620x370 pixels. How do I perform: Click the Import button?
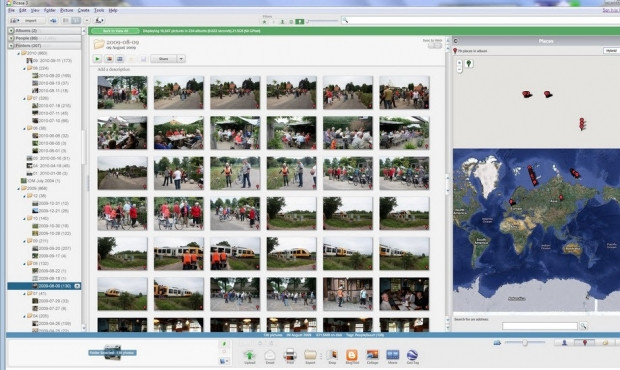click(27, 21)
